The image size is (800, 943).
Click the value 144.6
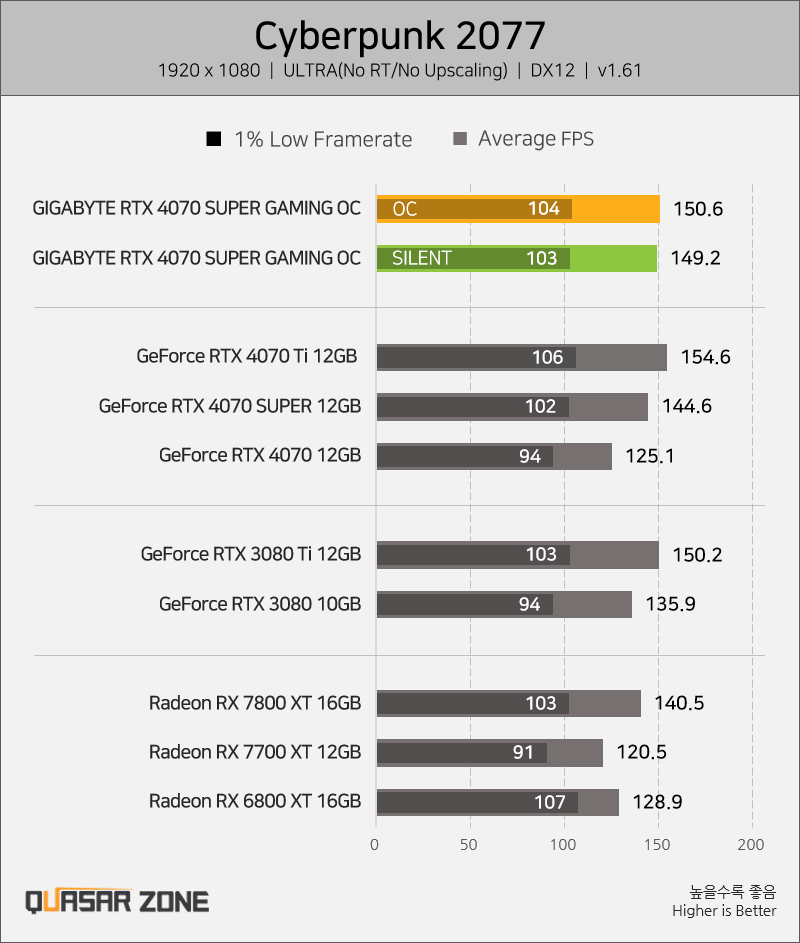pos(687,407)
